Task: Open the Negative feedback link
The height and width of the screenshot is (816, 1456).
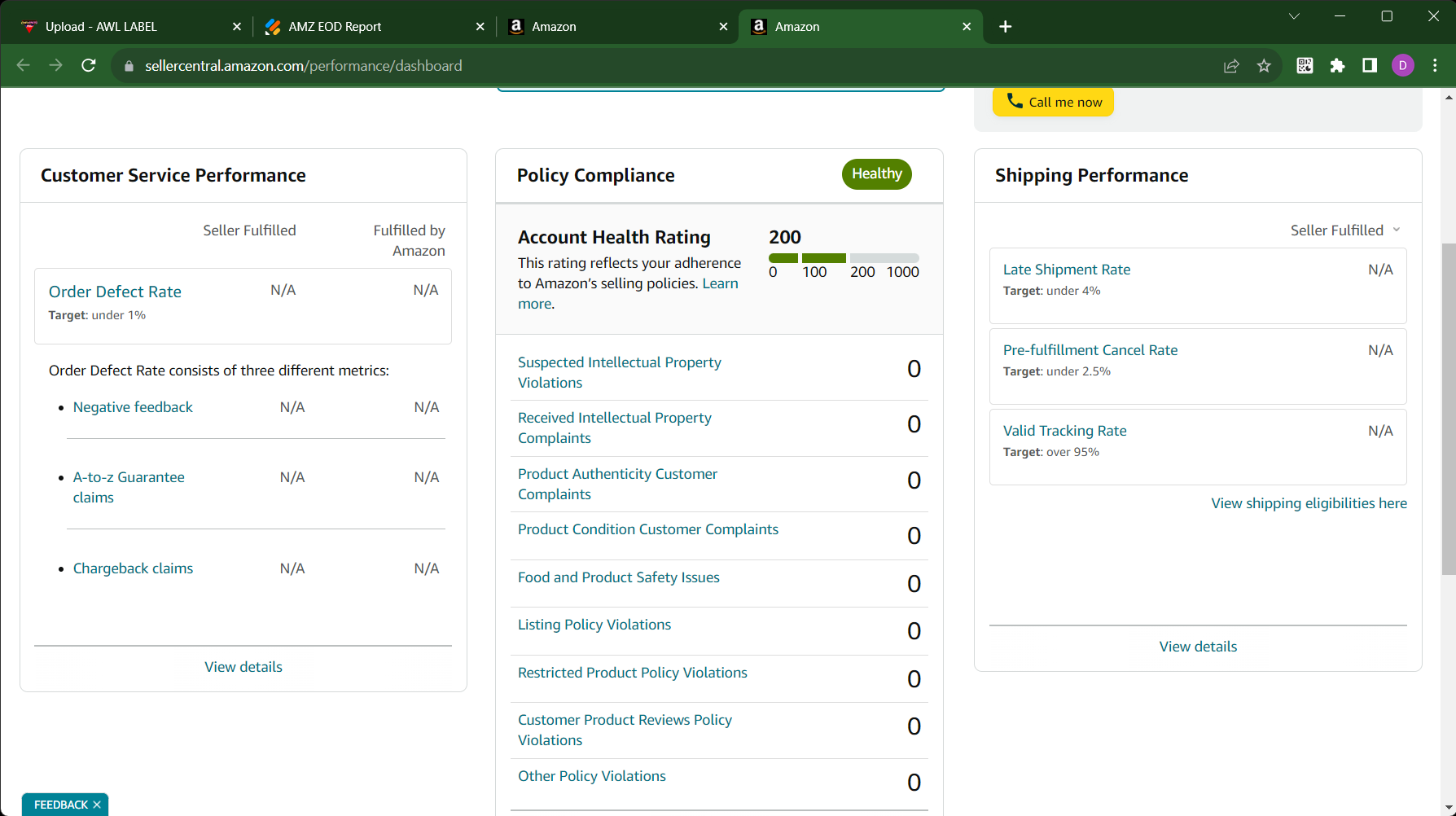Action: (133, 407)
